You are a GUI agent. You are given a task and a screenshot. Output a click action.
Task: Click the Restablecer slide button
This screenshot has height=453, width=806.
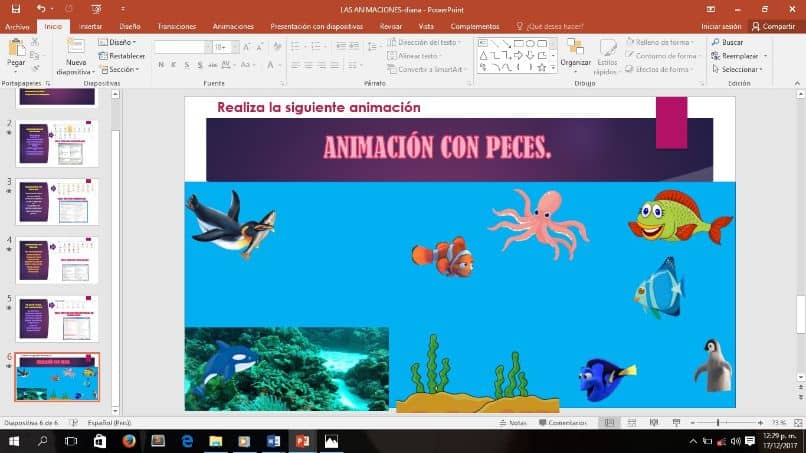coord(122,56)
